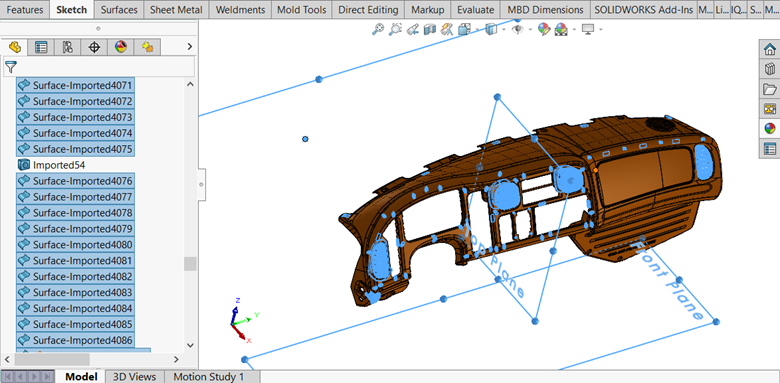Open the Evaluate ribbon tab
Viewport: 780px width, 383px height.
click(476, 9)
